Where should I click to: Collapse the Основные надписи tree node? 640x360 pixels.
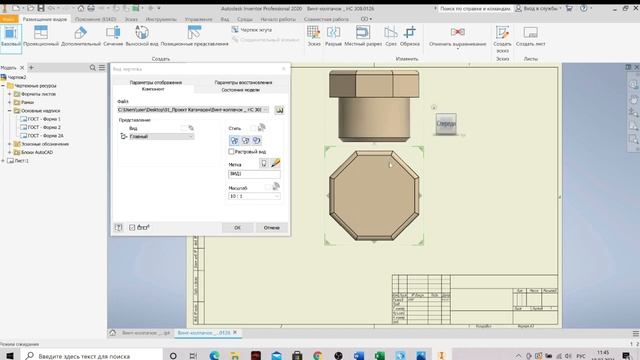tap(9, 111)
